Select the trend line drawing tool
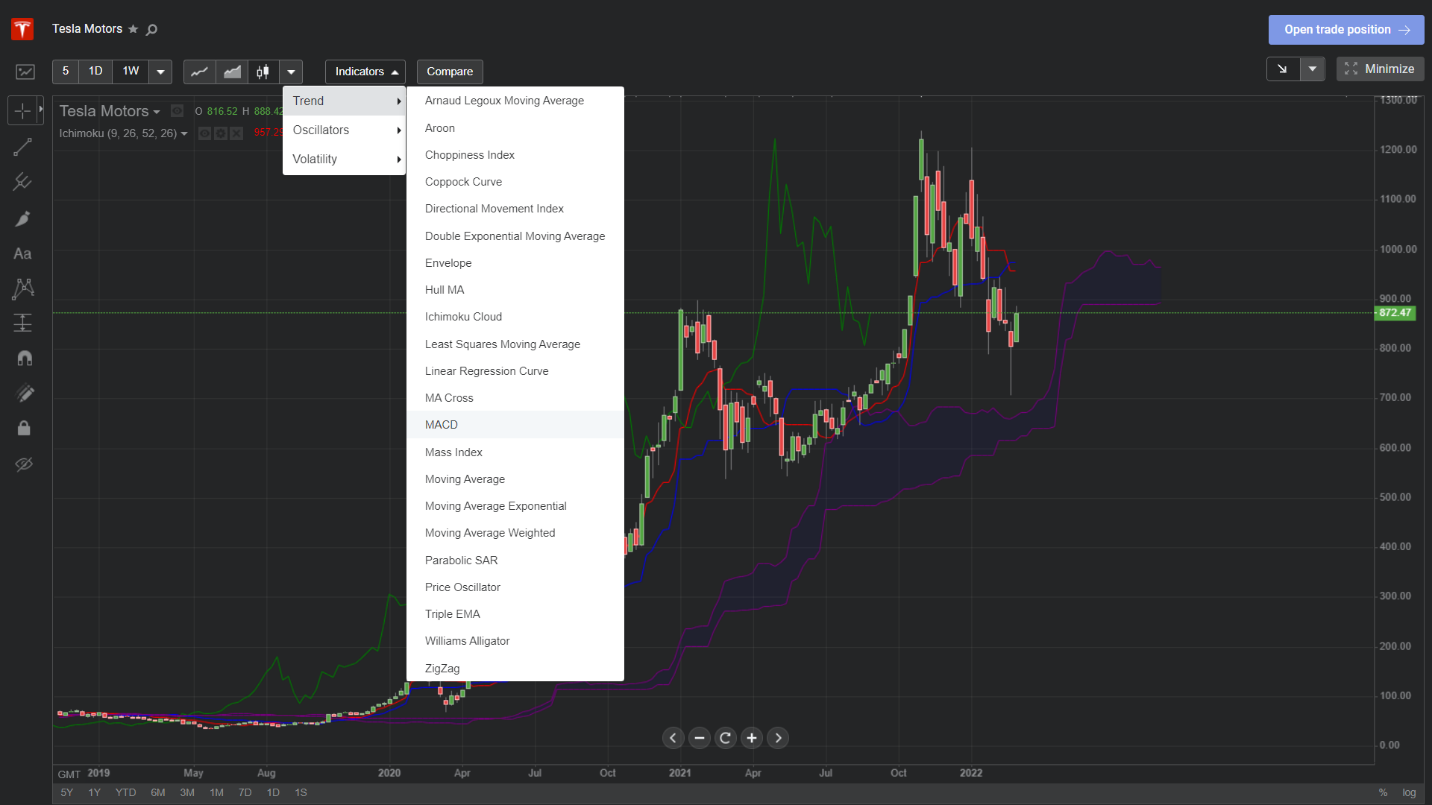The image size is (1432, 805). point(22,148)
